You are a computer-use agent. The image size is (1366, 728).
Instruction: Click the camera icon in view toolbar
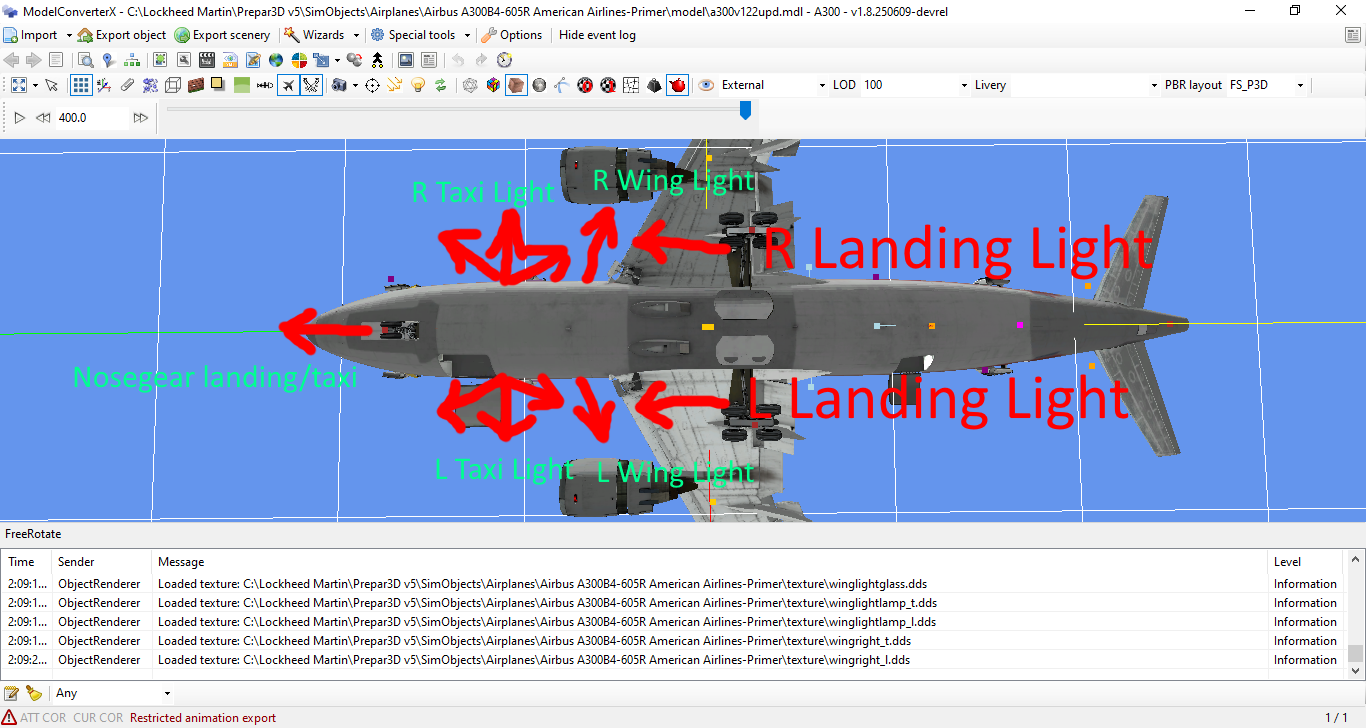(339, 85)
